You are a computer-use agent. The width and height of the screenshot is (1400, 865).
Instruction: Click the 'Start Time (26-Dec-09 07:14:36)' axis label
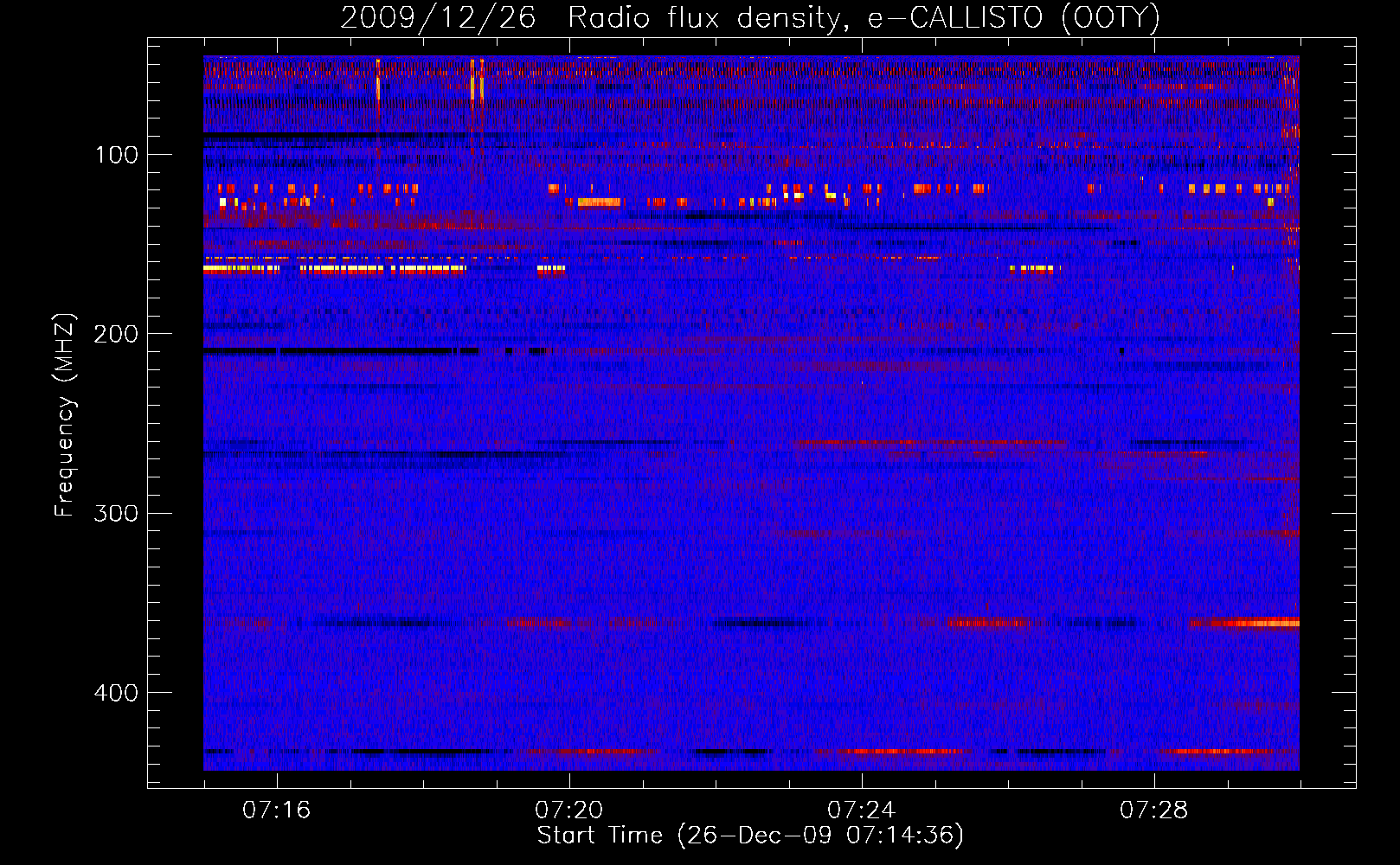[750, 836]
